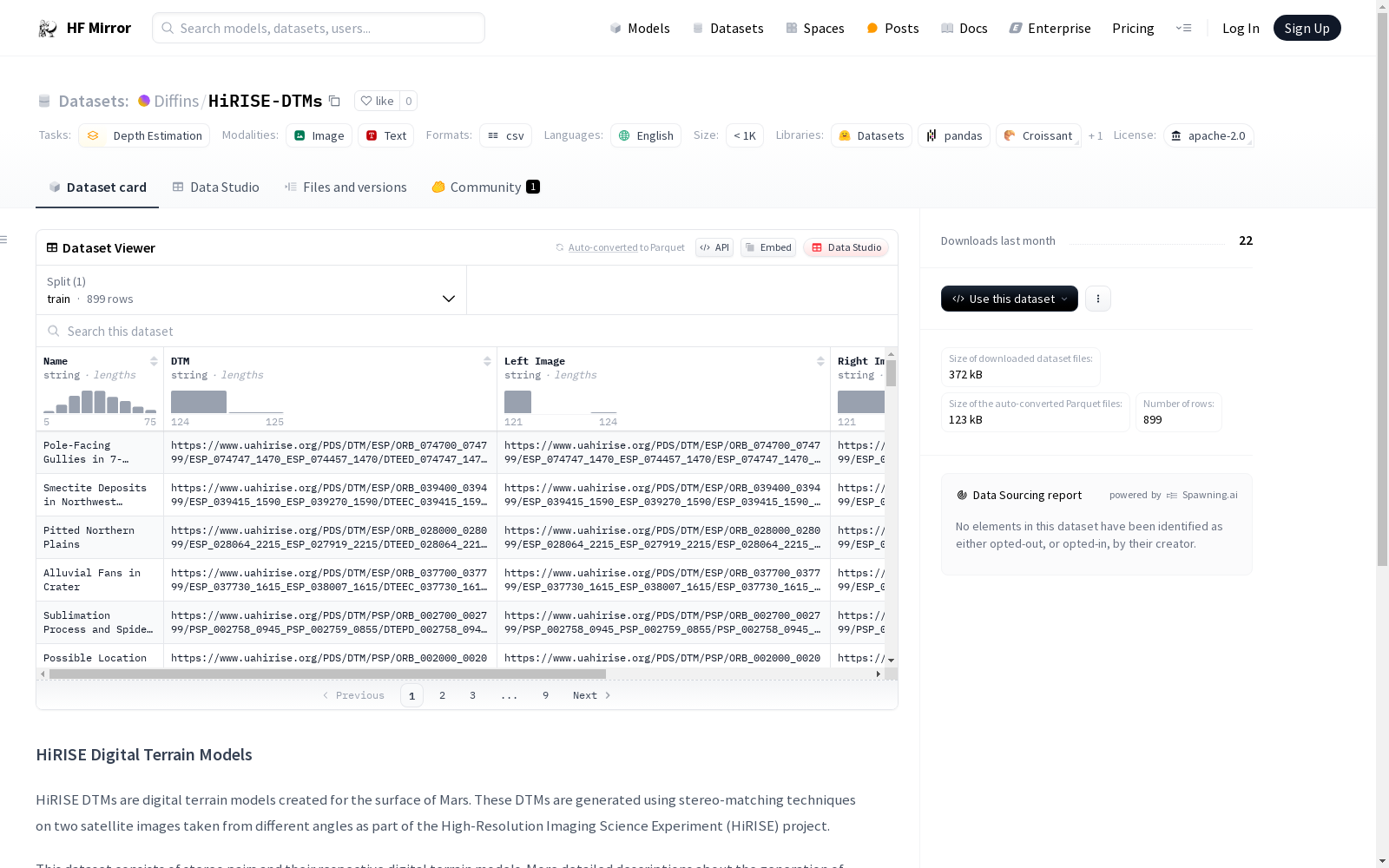The image size is (1389, 868).
Task: Go to Posts in navigation
Action: (892, 28)
